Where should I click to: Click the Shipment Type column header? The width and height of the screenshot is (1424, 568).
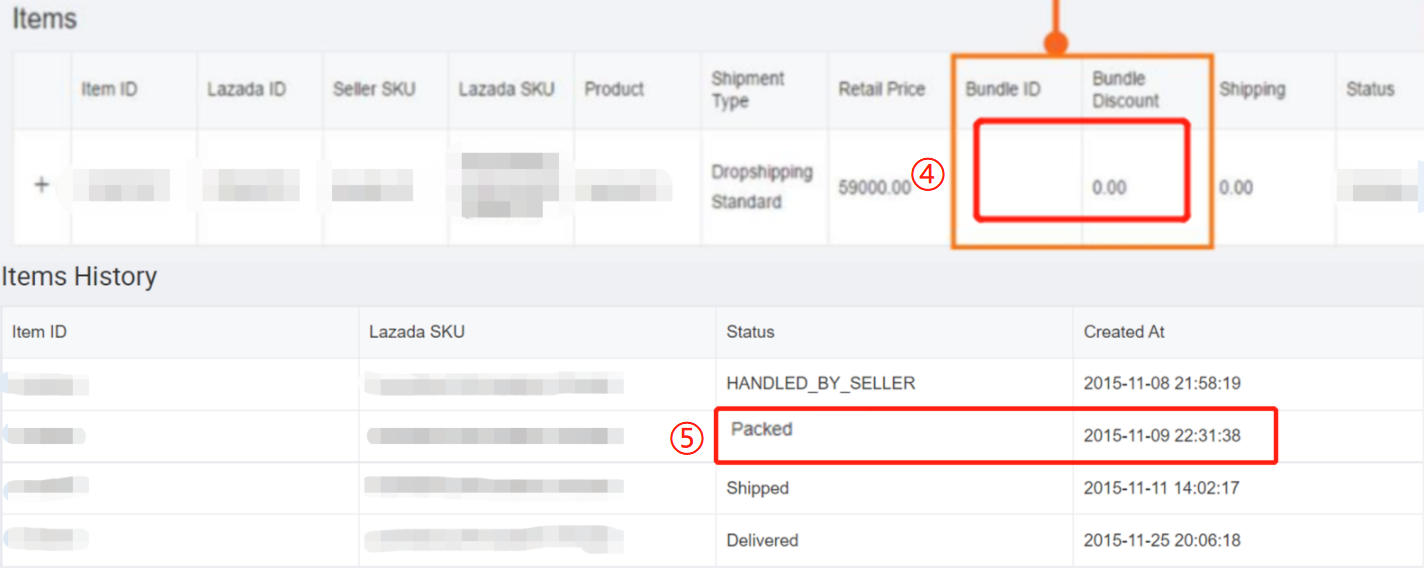pos(748,89)
